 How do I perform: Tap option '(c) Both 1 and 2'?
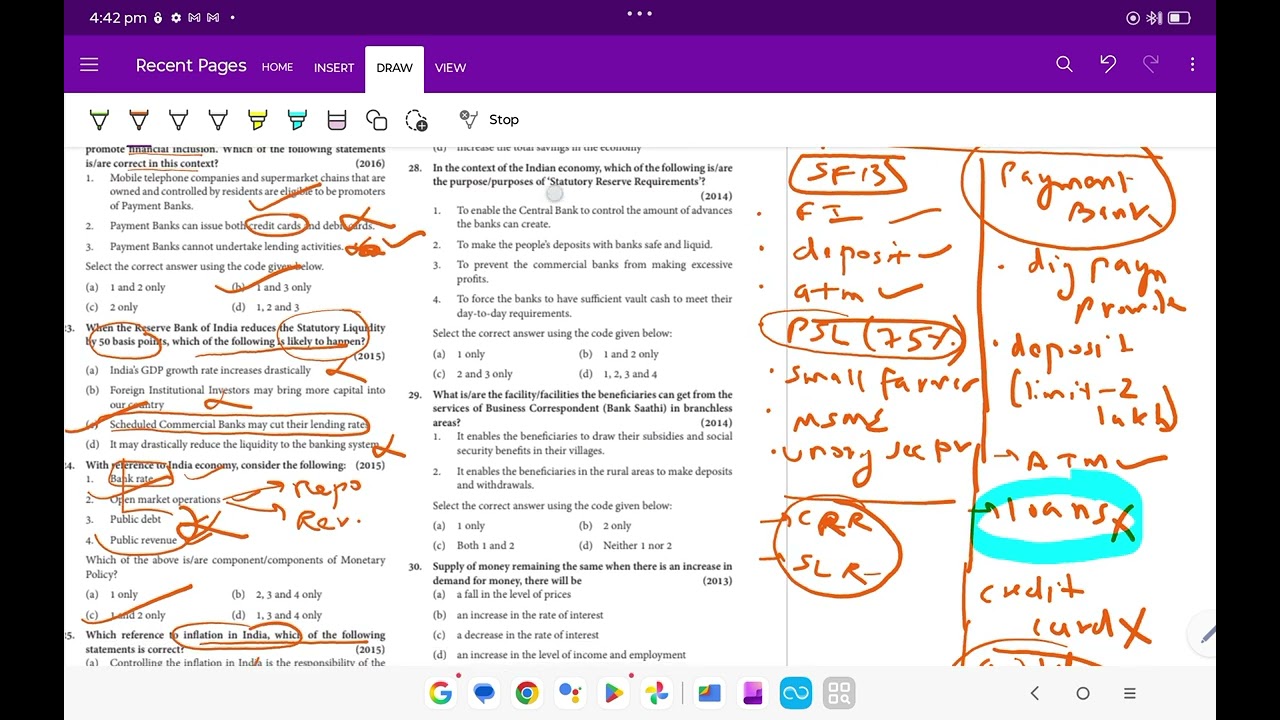coord(473,545)
